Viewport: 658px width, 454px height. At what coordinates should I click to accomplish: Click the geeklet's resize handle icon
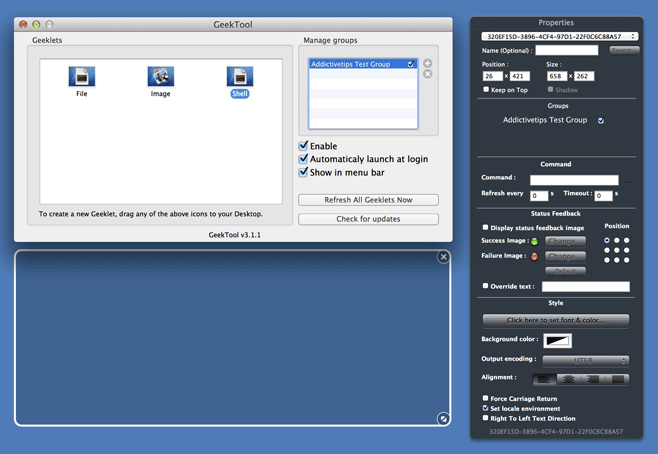[x=443, y=418]
